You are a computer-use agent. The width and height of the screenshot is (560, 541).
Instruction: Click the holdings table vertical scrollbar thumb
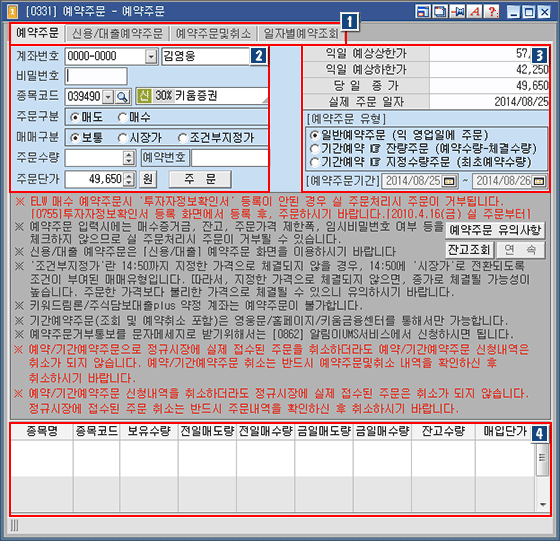tap(542, 460)
